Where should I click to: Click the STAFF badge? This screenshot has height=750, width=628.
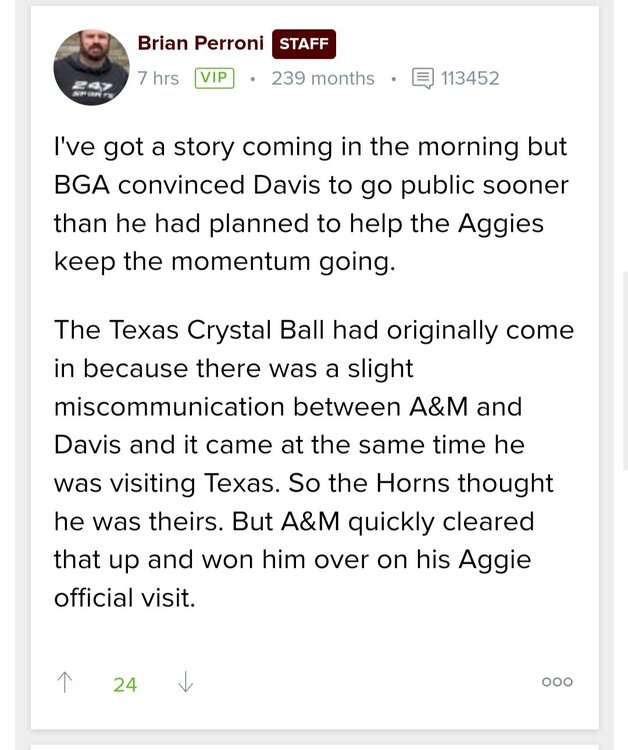pyautogui.click(x=304, y=44)
